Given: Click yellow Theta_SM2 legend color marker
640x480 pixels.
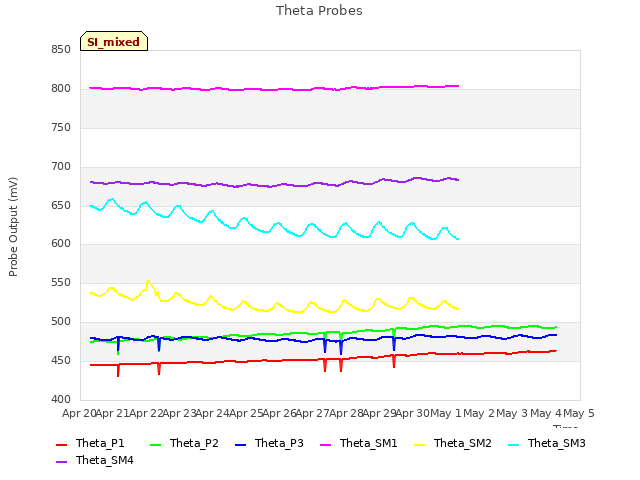Looking at the screenshot, I should 419,444.
